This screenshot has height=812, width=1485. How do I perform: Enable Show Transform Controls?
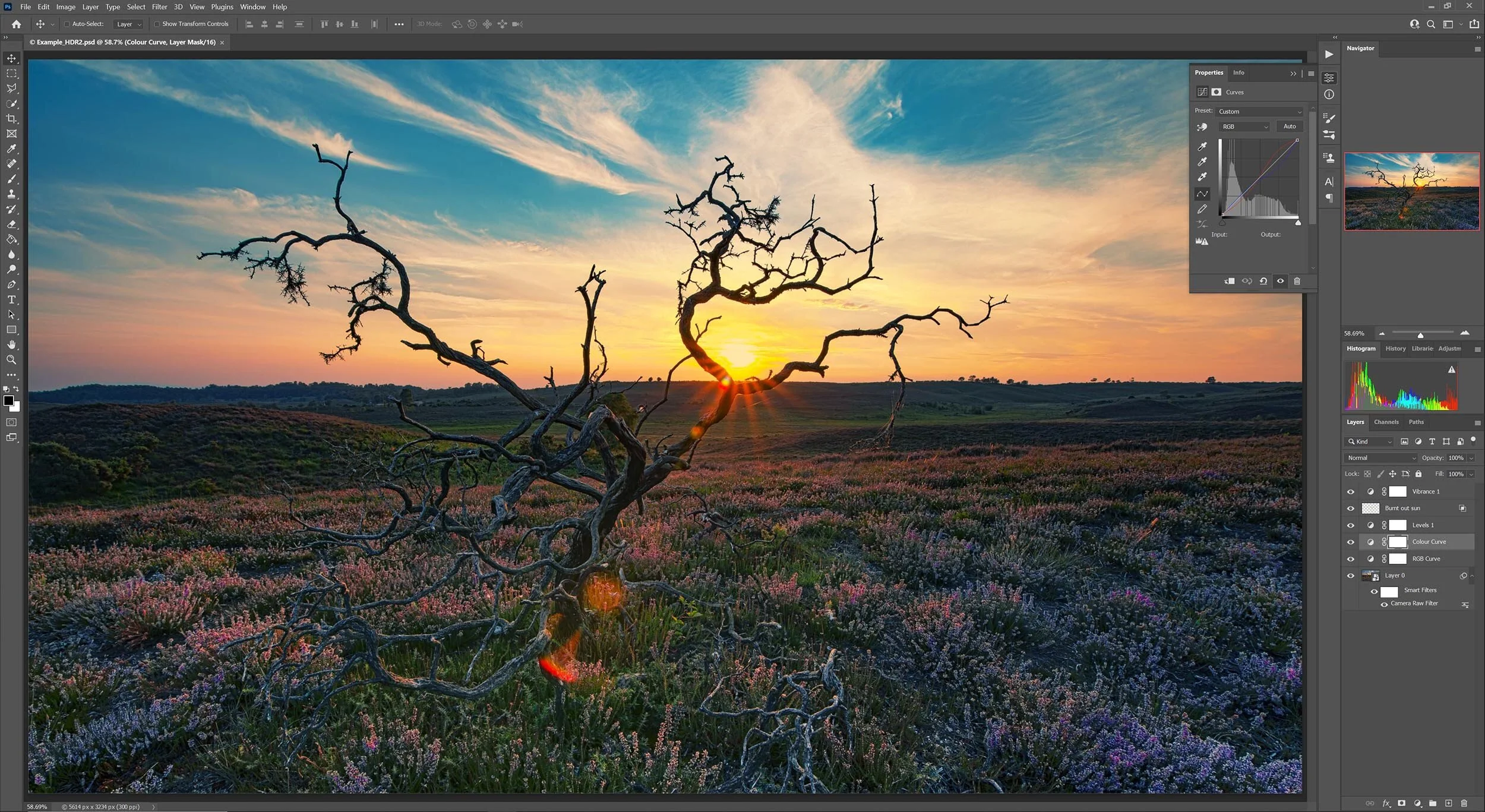pyautogui.click(x=157, y=24)
